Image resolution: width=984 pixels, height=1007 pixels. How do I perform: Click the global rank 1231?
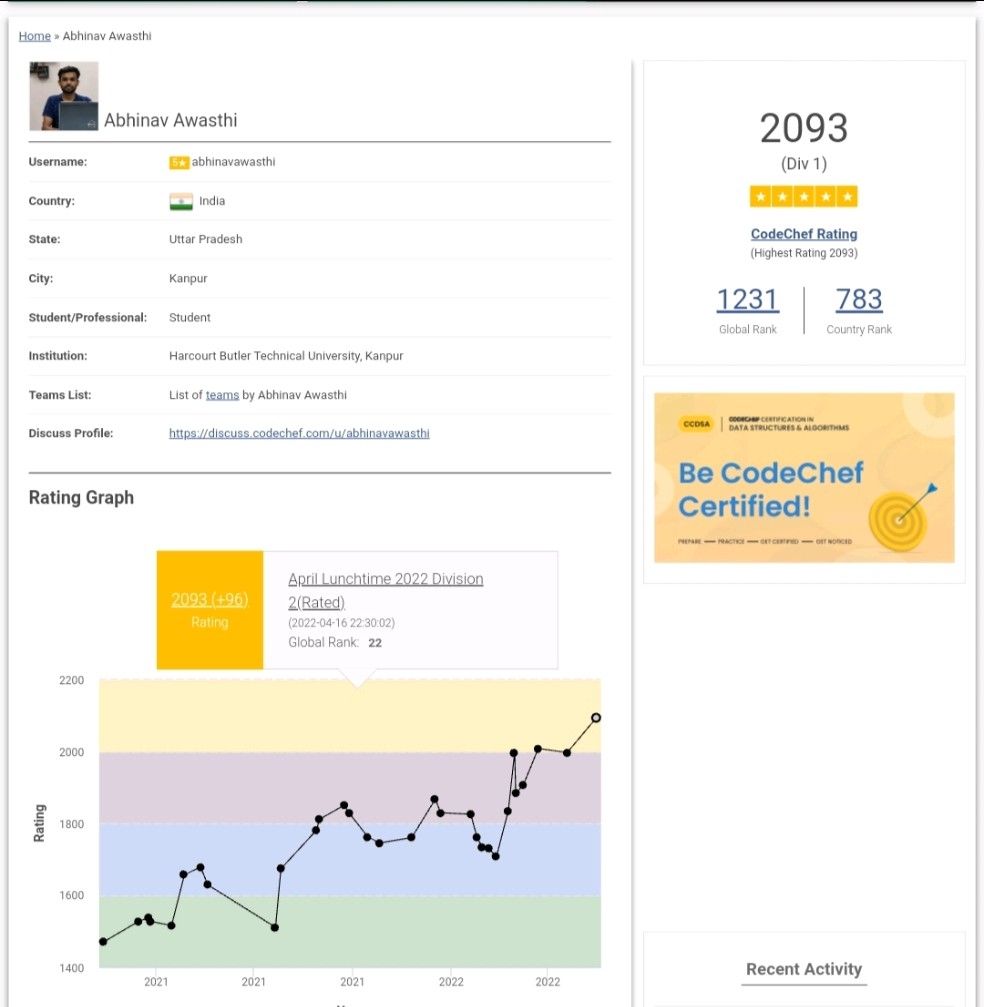(x=747, y=299)
